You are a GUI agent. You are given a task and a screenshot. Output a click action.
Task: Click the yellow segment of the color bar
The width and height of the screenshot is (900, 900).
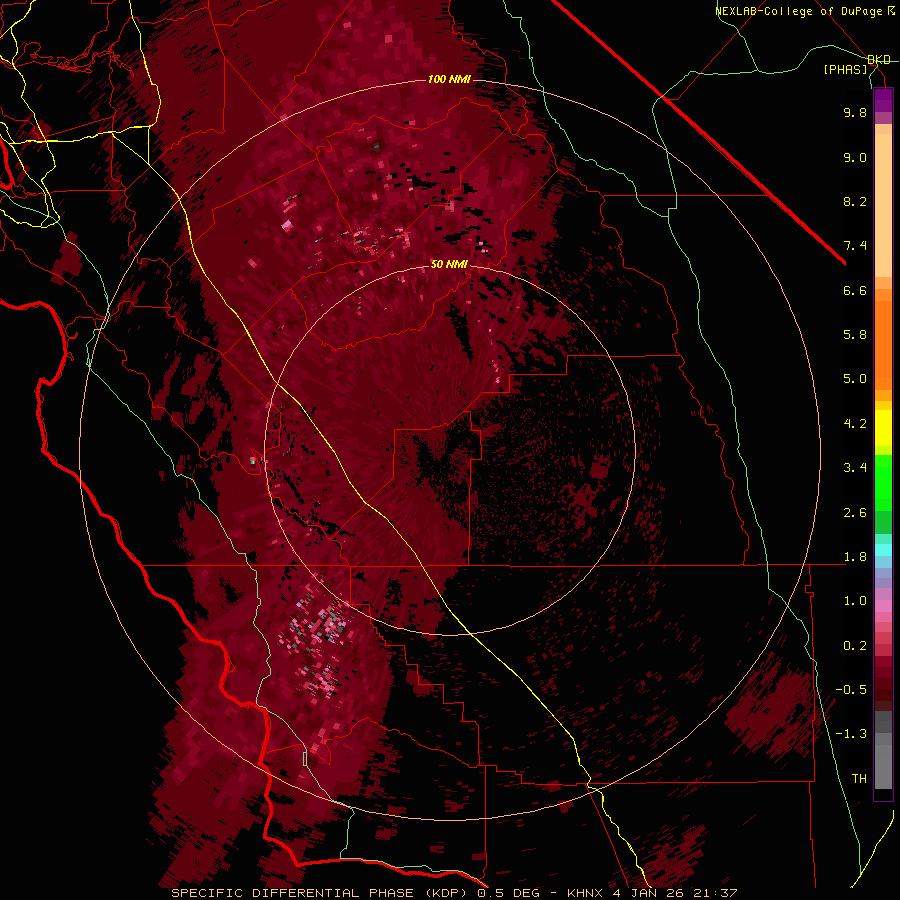click(883, 428)
